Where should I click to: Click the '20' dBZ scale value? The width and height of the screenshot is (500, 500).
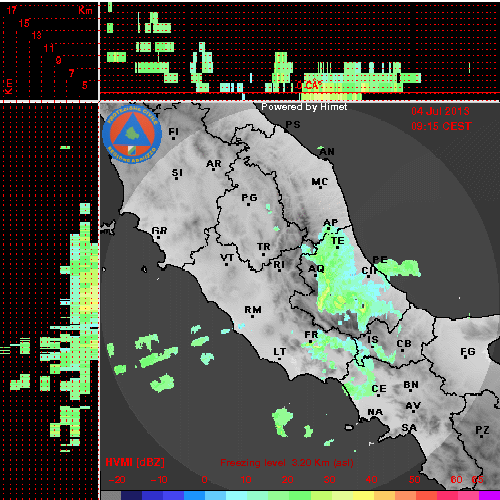[288, 480]
